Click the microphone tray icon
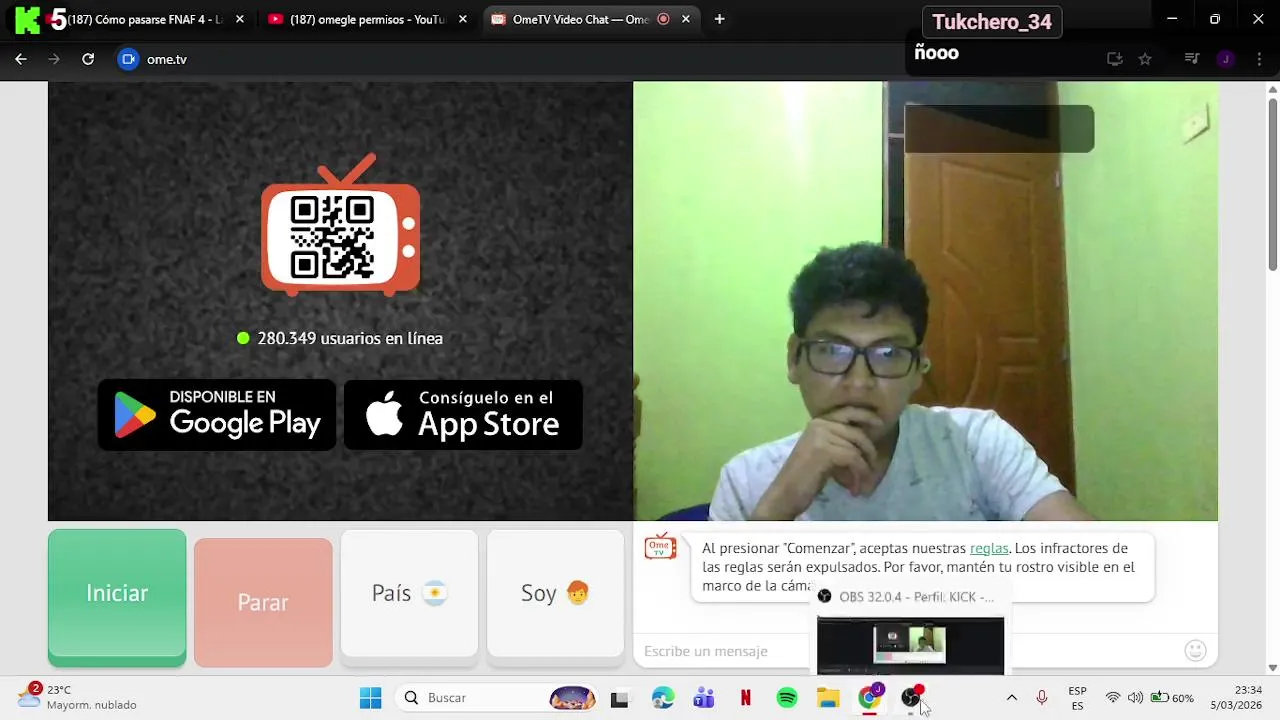Viewport: 1280px width, 720px height. (x=1042, y=698)
